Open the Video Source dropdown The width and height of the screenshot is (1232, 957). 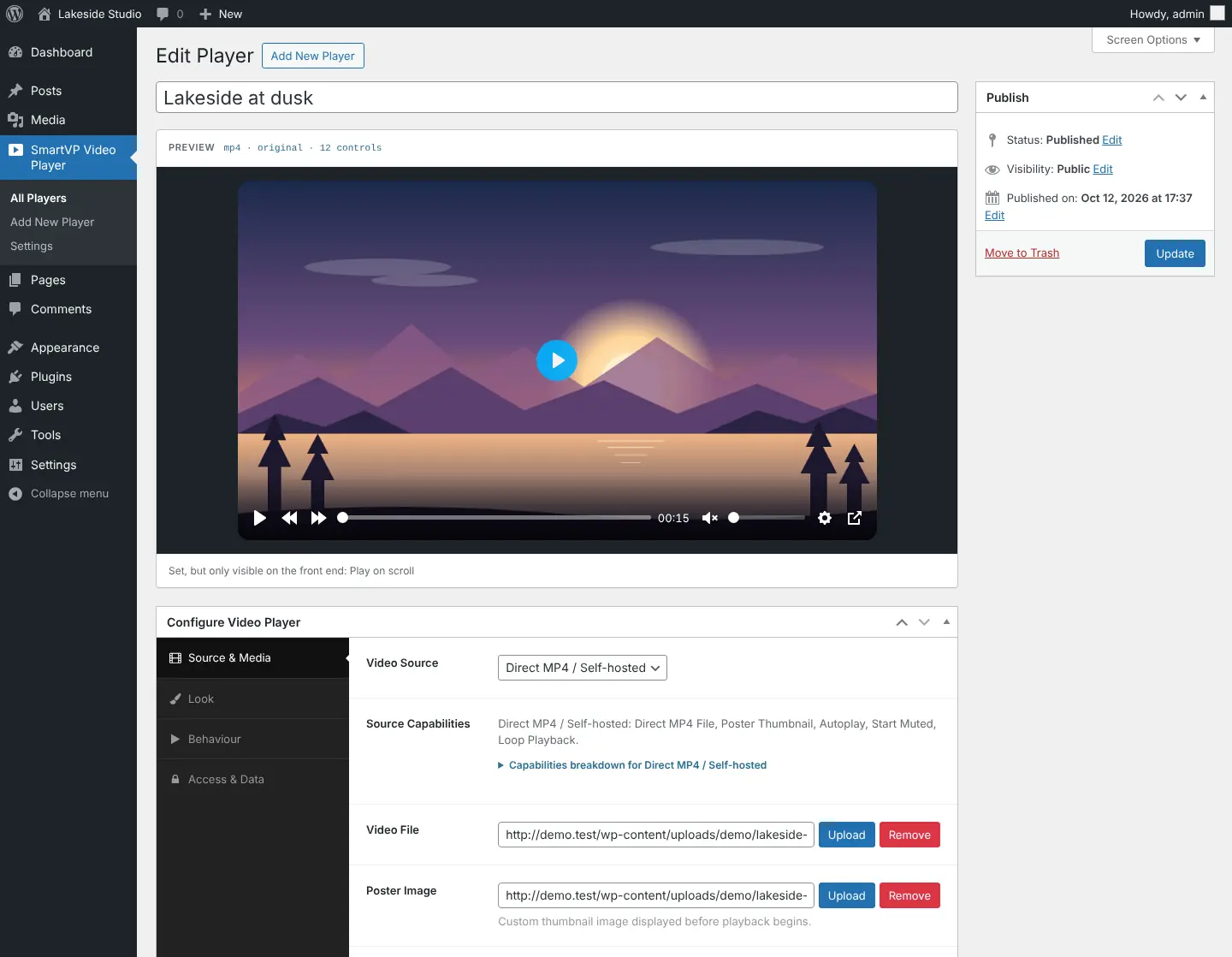point(583,668)
